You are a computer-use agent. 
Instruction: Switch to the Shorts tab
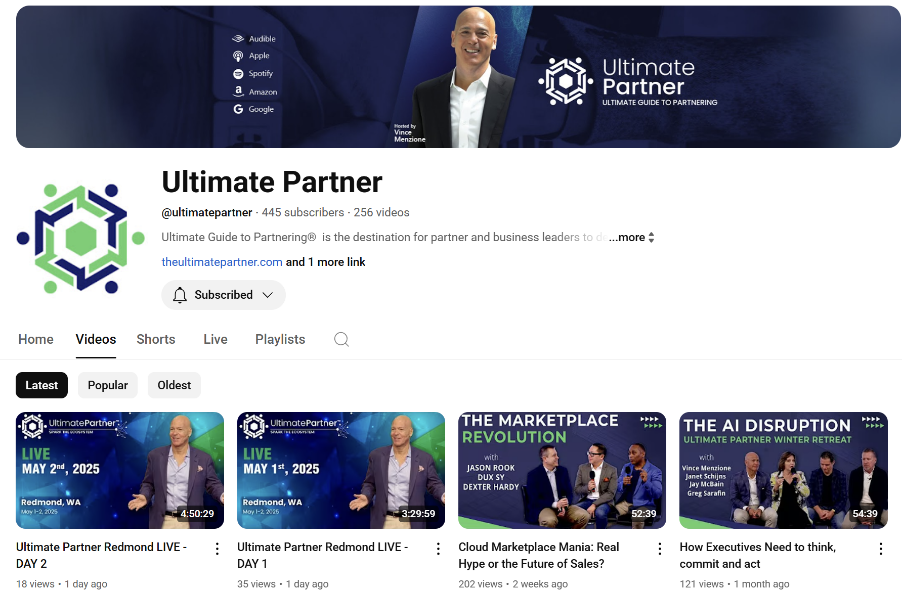pos(156,339)
